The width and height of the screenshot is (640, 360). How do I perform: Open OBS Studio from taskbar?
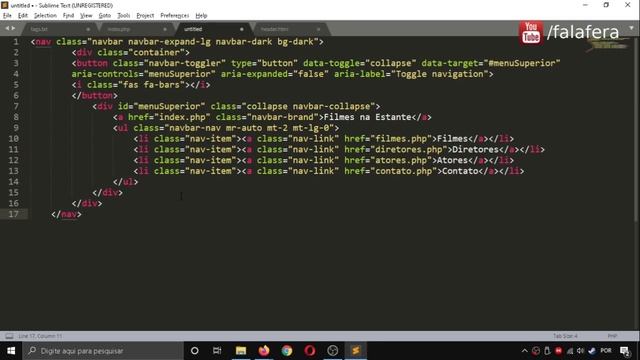click(x=333, y=351)
